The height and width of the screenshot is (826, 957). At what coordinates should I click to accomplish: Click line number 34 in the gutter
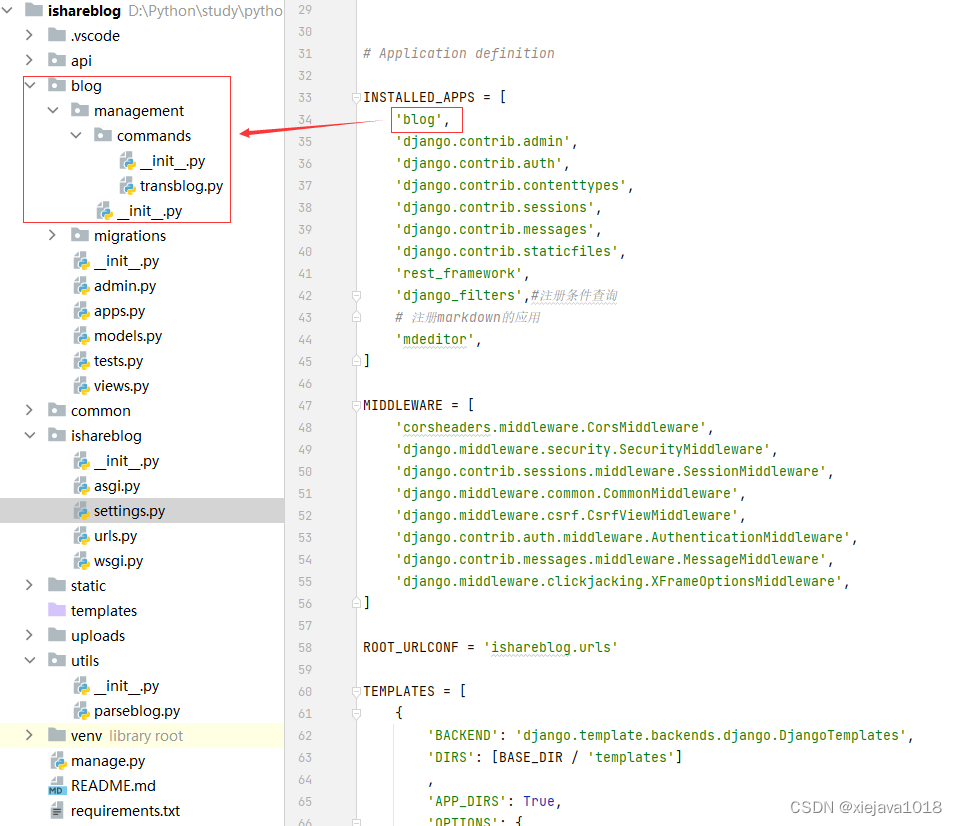pyautogui.click(x=305, y=119)
